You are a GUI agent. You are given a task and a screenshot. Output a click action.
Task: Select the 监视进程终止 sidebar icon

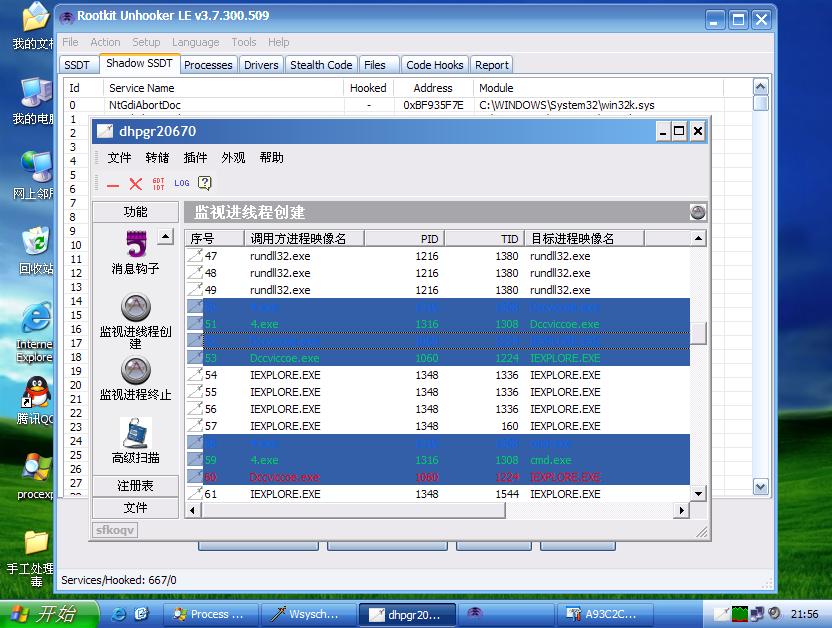tap(135, 371)
